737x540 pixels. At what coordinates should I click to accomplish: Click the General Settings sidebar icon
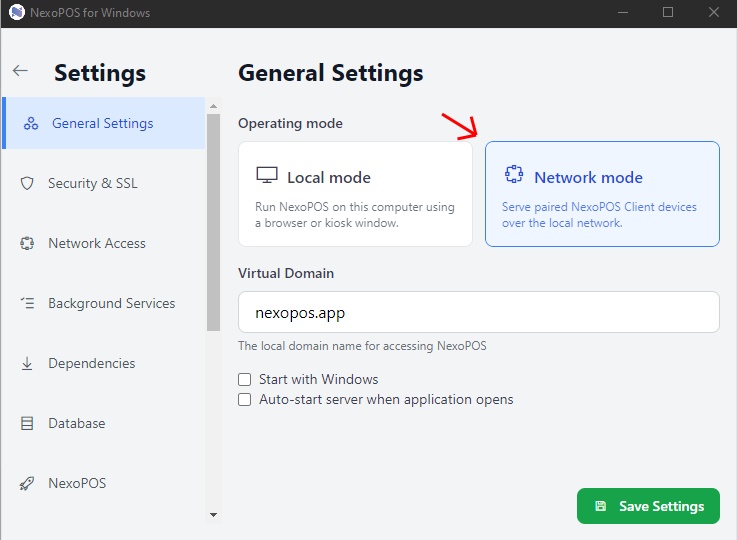click(31, 123)
